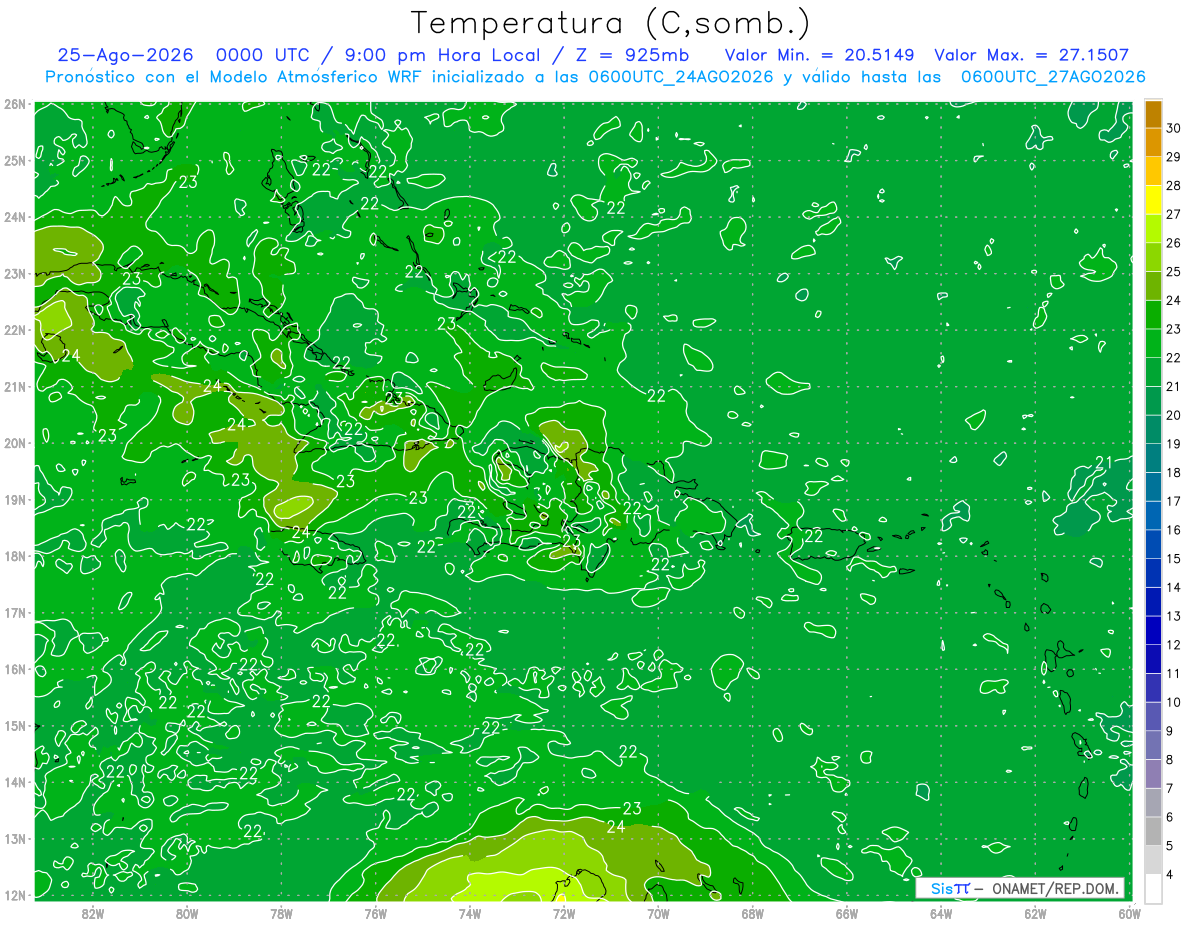Click the "64W" longitude axis label
This screenshot has width=1200, height=927.
point(941,913)
